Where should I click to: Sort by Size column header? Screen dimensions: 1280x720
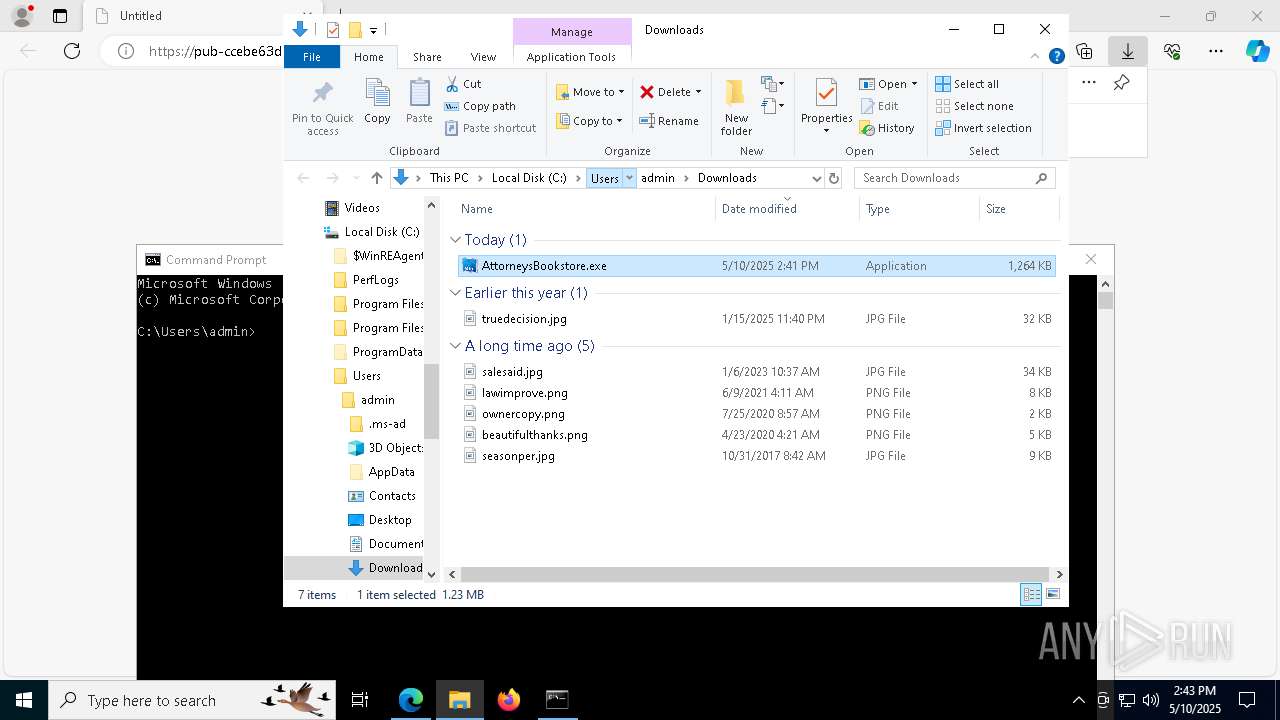point(1018,209)
